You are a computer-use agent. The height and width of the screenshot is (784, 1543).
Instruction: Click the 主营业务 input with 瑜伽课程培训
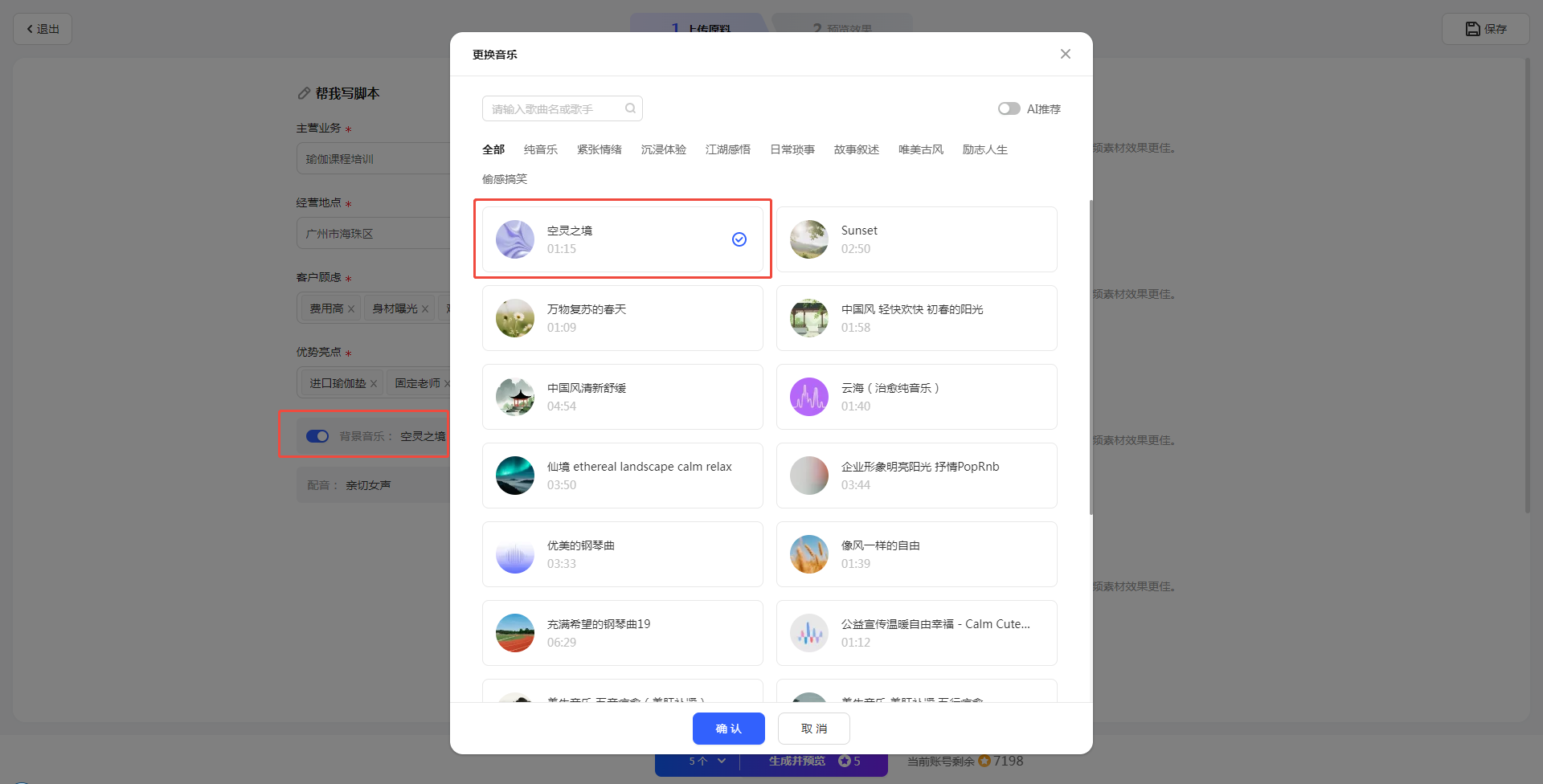(373, 159)
